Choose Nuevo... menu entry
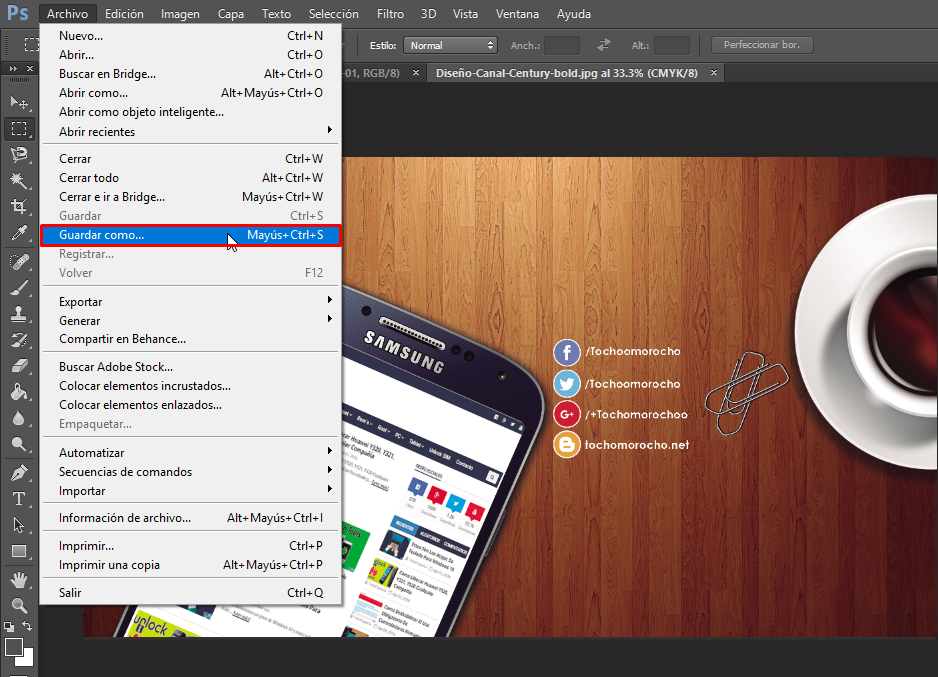 (190, 36)
